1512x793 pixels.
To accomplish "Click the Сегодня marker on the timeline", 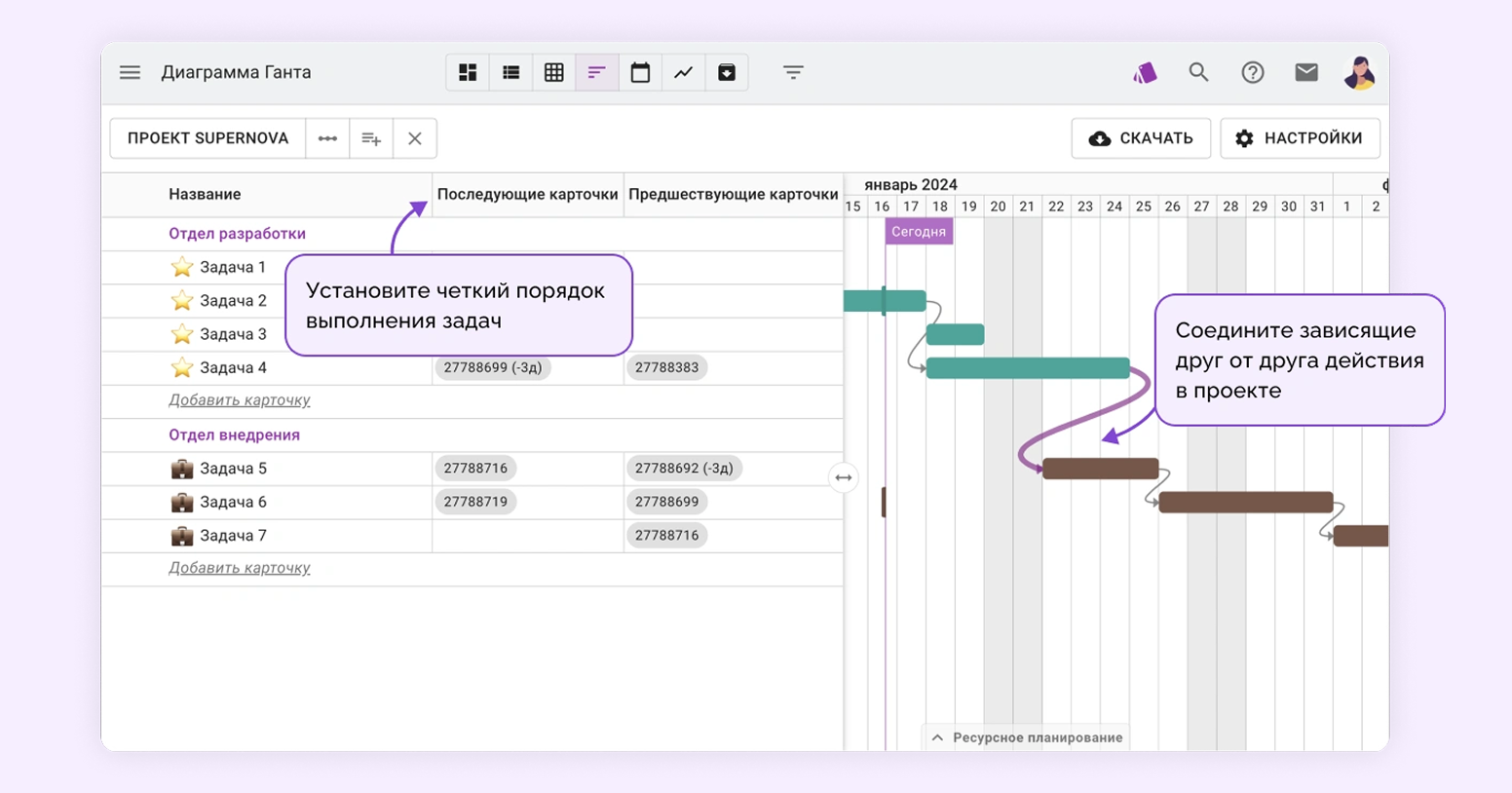I will tap(918, 232).
